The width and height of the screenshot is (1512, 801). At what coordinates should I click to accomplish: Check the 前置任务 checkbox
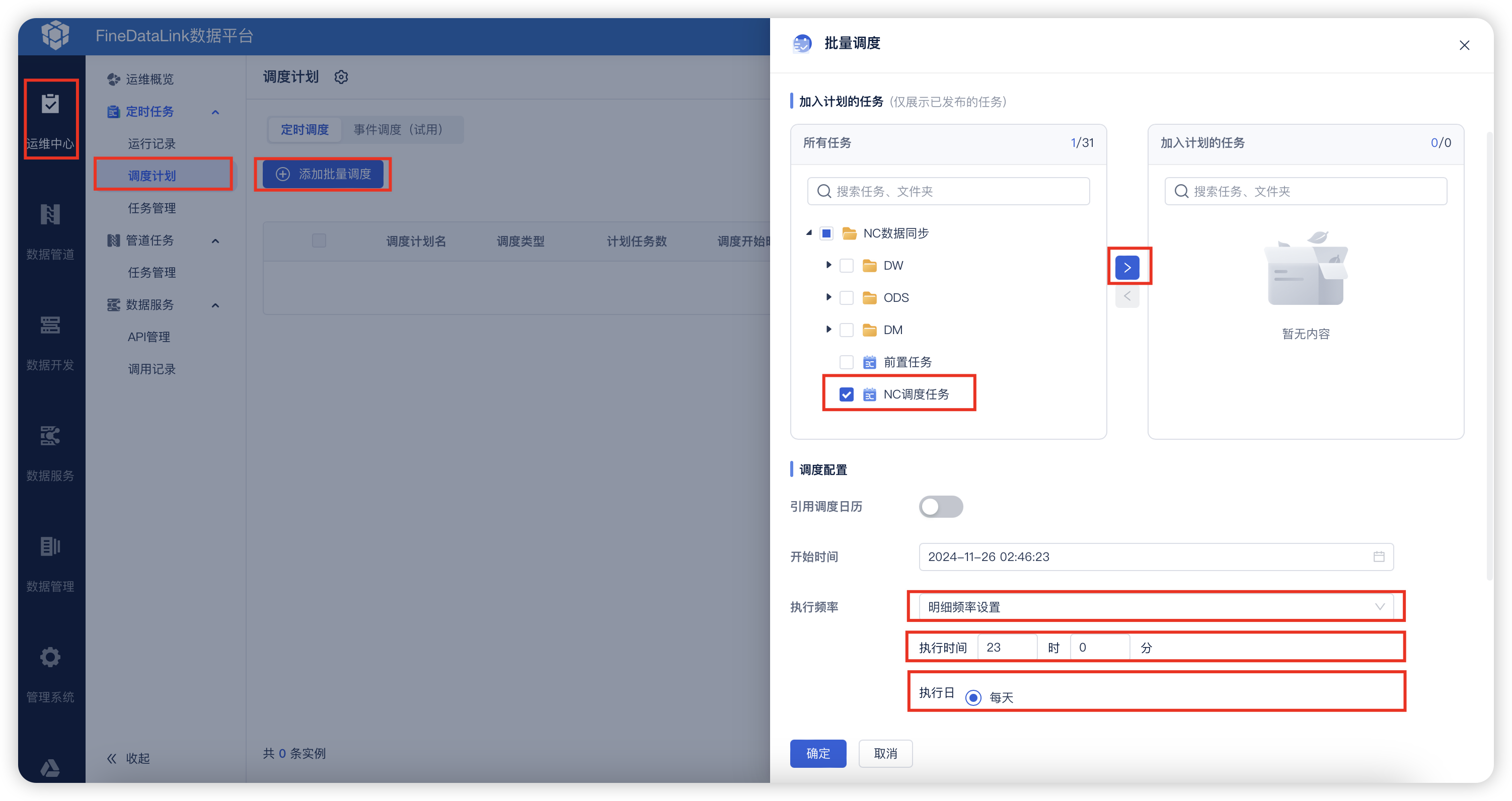click(x=846, y=362)
